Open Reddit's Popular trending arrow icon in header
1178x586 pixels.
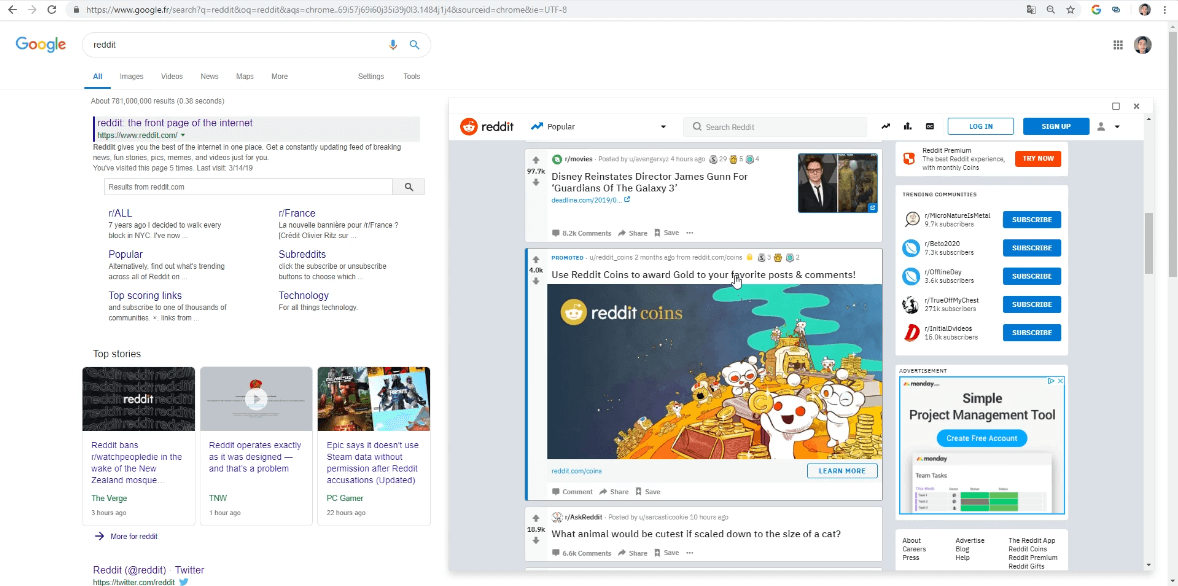887,127
